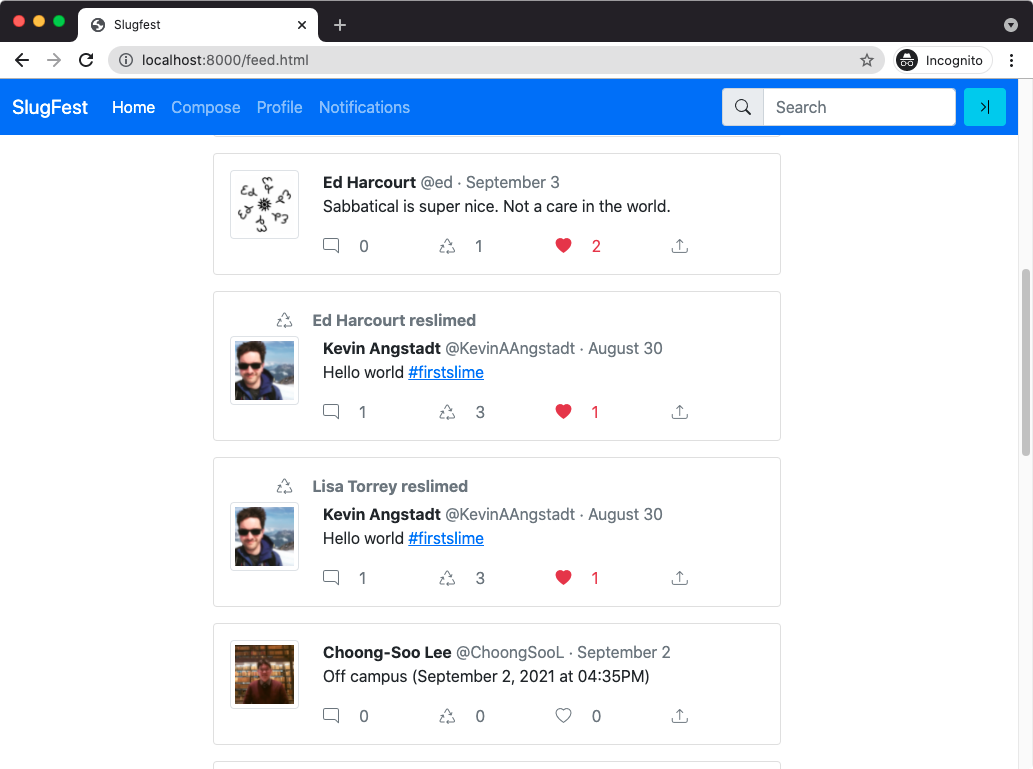This screenshot has width=1033, height=769.
Task: Unlike Ed Harcourt's sabbatical post
Action: click(563, 245)
